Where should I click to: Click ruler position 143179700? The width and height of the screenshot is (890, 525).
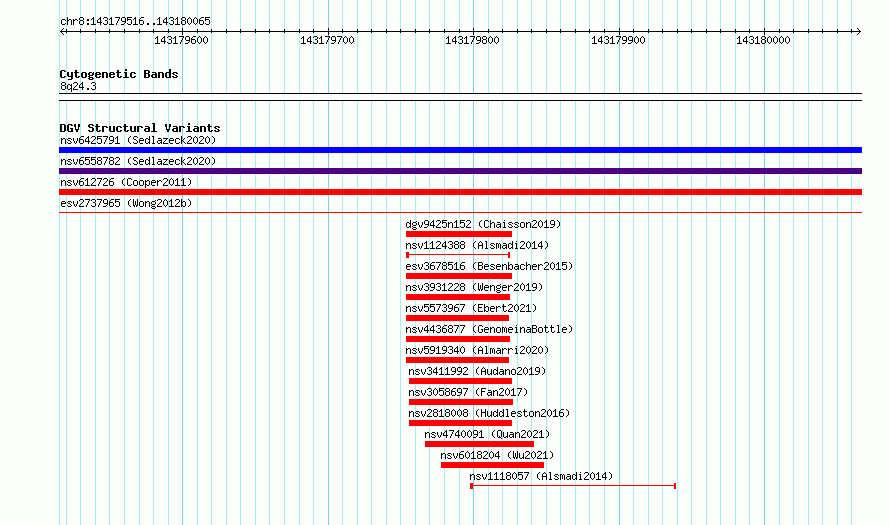click(328, 40)
